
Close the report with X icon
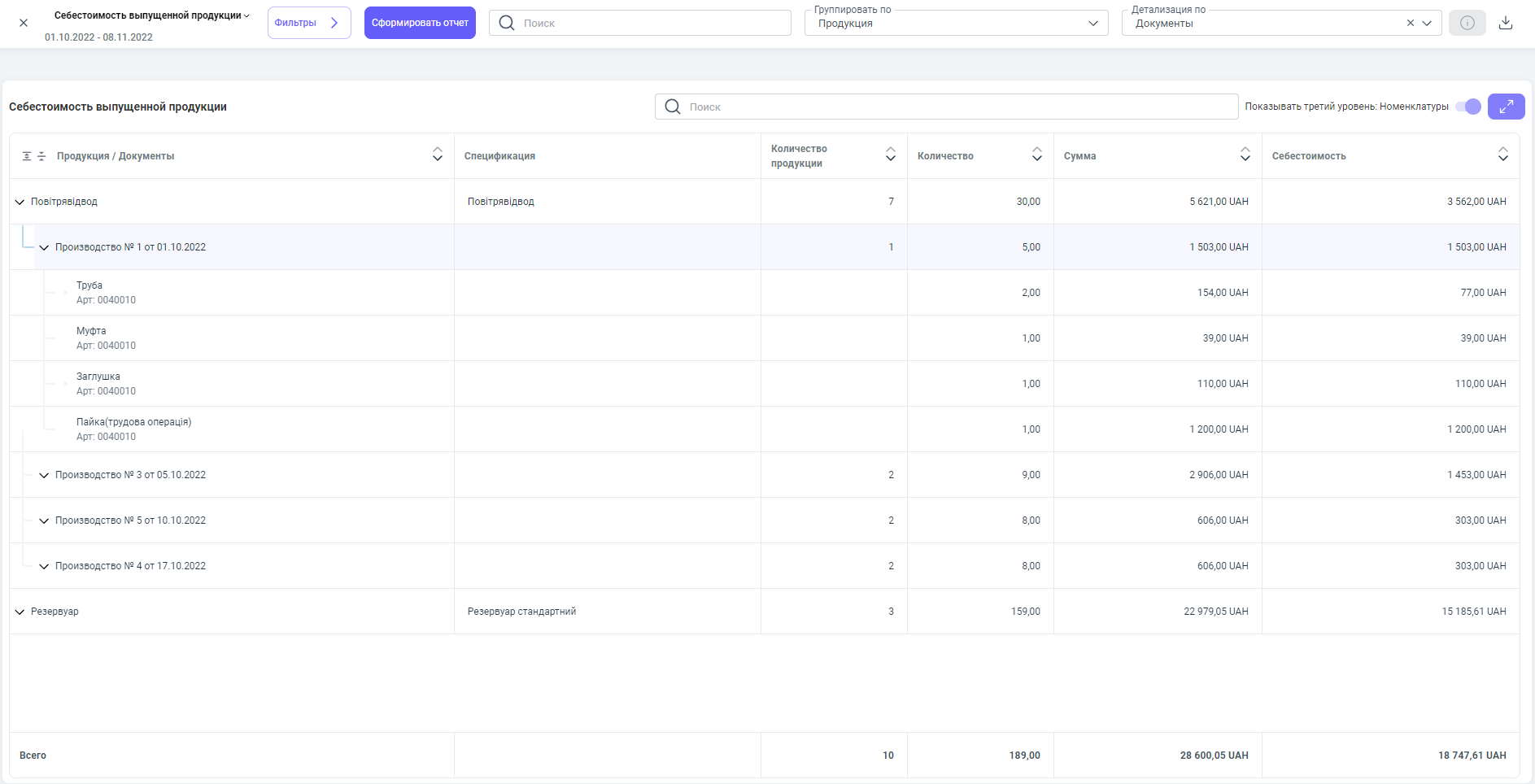pos(24,23)
